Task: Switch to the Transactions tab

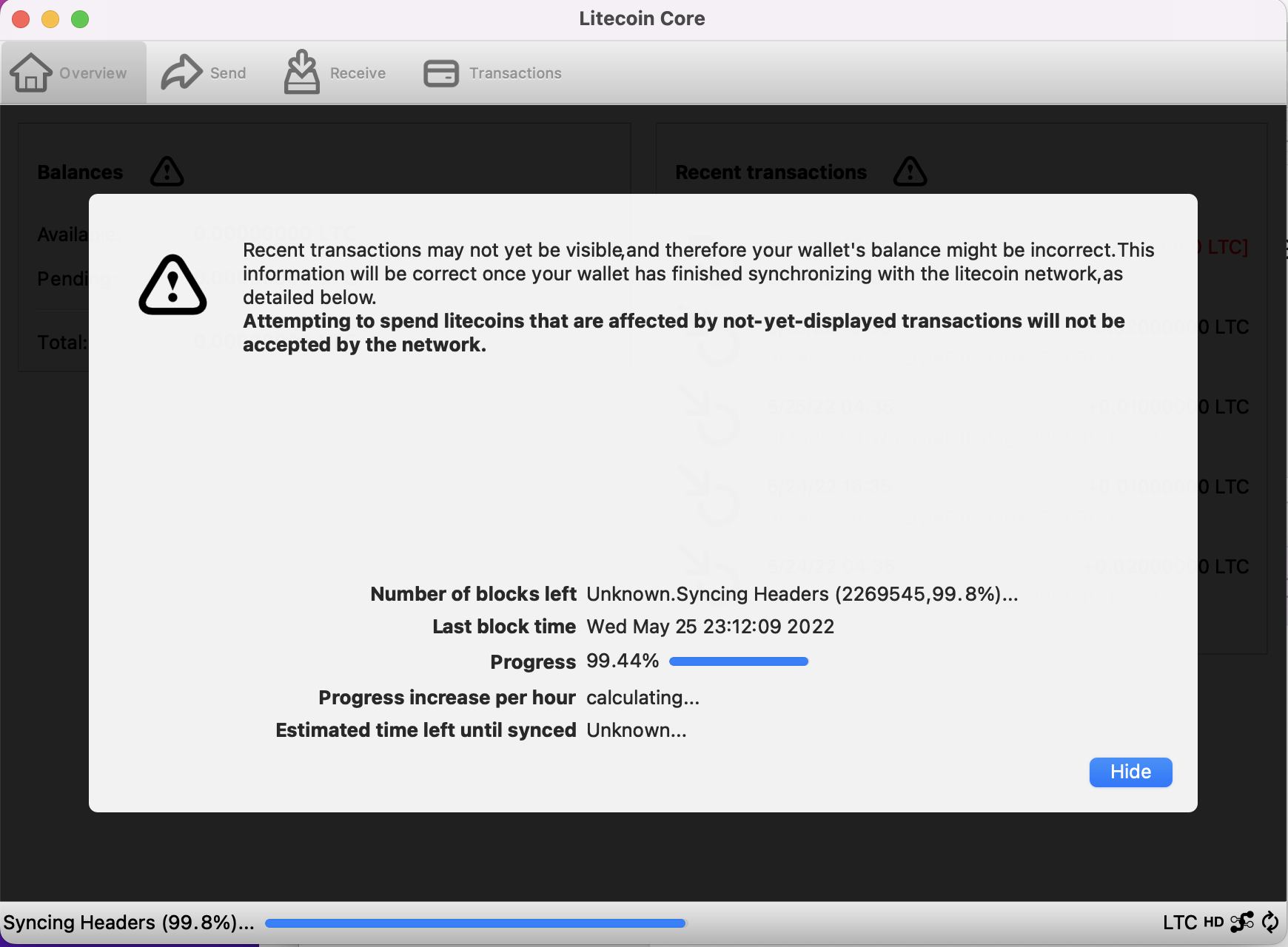Action: point(492,72)
